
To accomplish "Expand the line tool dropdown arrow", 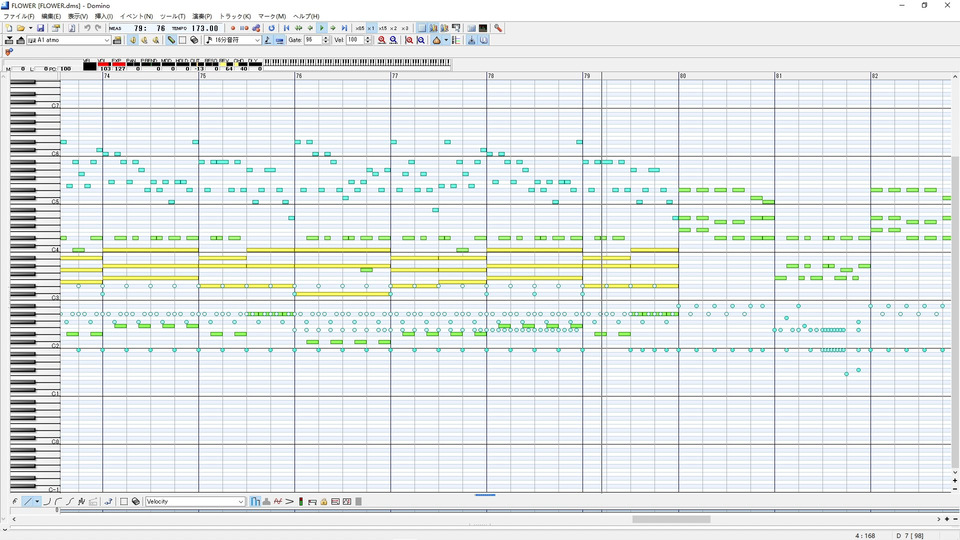I will 37,501.
